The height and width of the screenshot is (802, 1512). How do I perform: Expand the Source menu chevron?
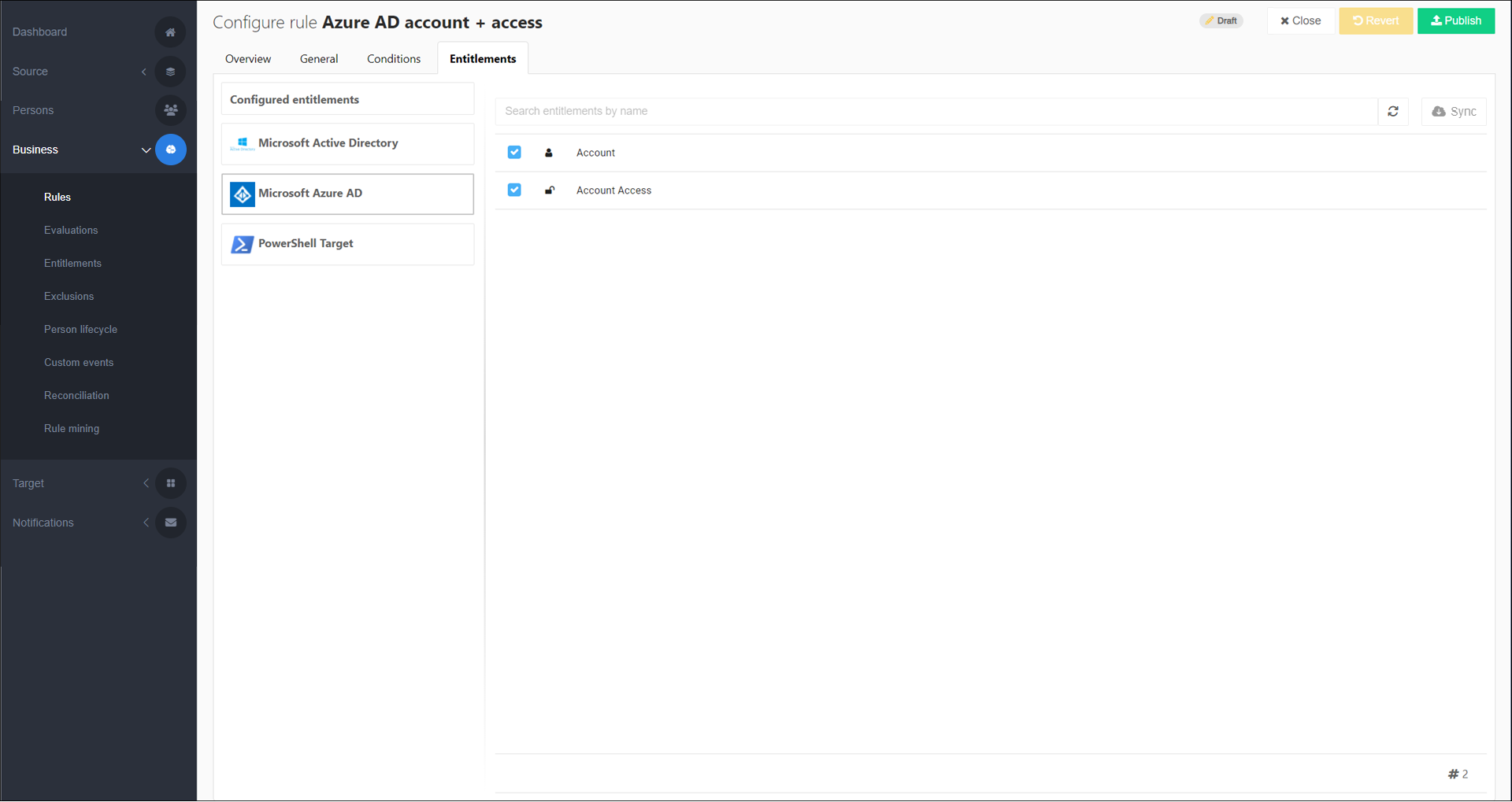tap(144, 72)
